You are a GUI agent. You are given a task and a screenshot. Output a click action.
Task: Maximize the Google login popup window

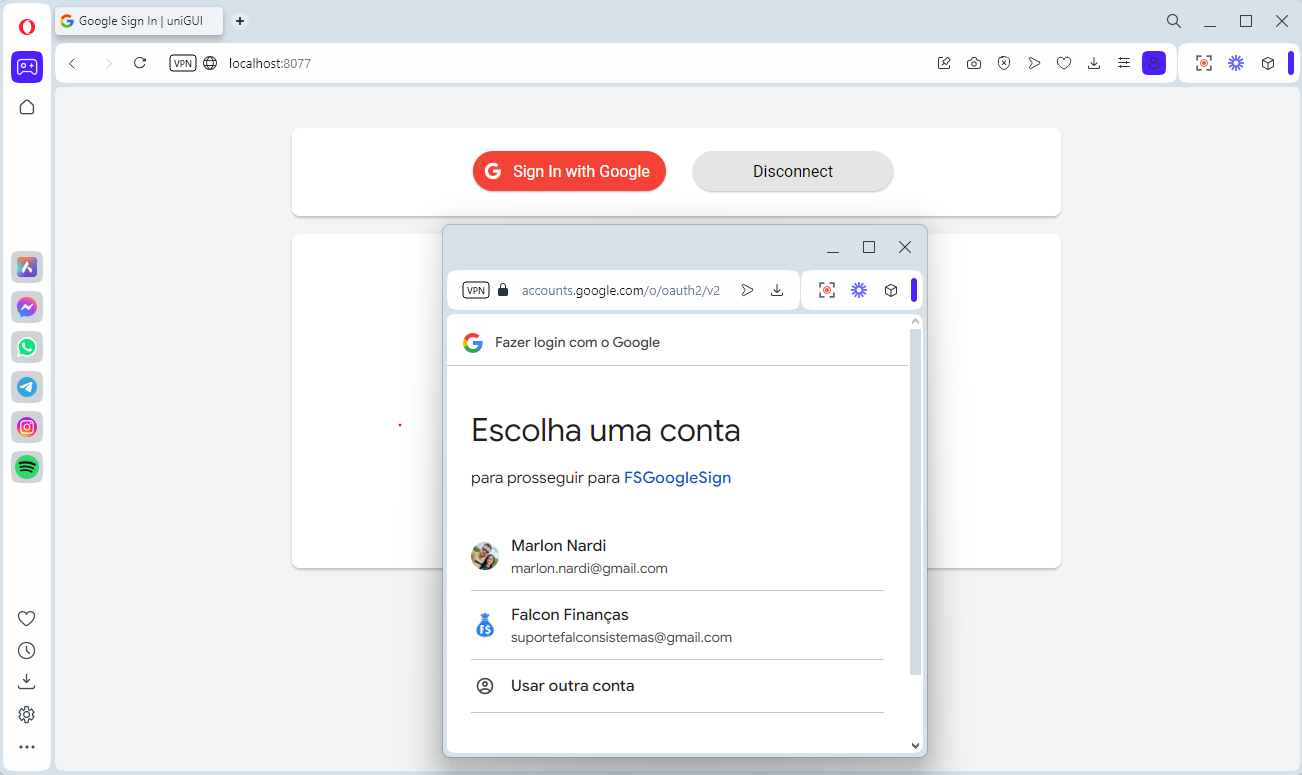(869, 247)
